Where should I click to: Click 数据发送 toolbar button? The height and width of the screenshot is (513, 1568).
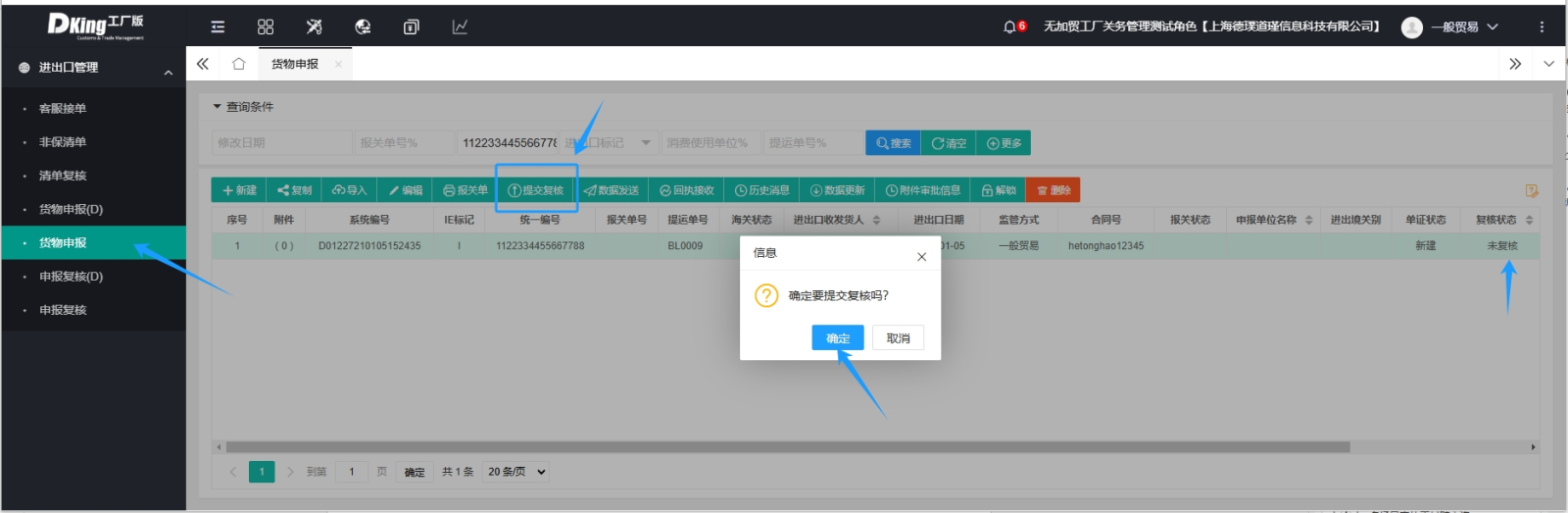[612, 190]
